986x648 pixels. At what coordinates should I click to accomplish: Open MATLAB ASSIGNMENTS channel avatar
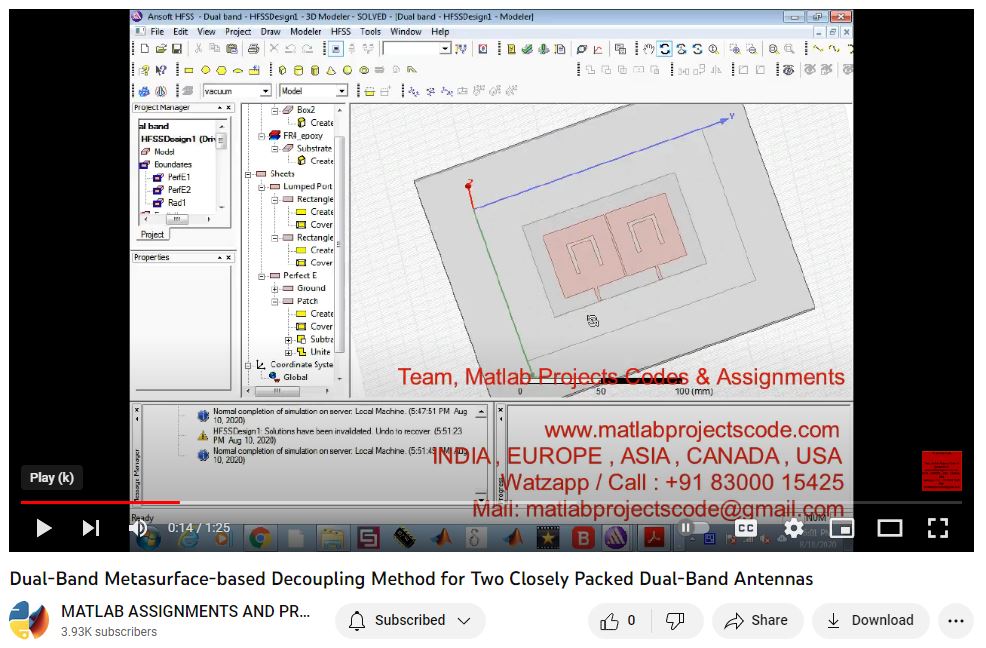coord(29,621)
